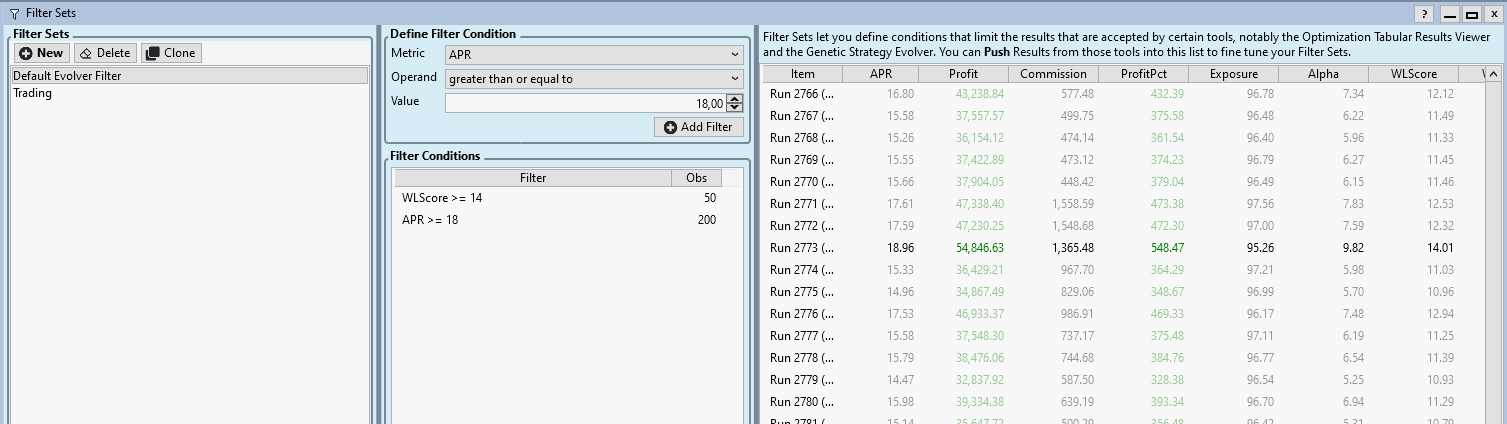Click the filter funnel icon in title bar
This screenshot has width=1507, height=424.
click(x=13, y=14)
